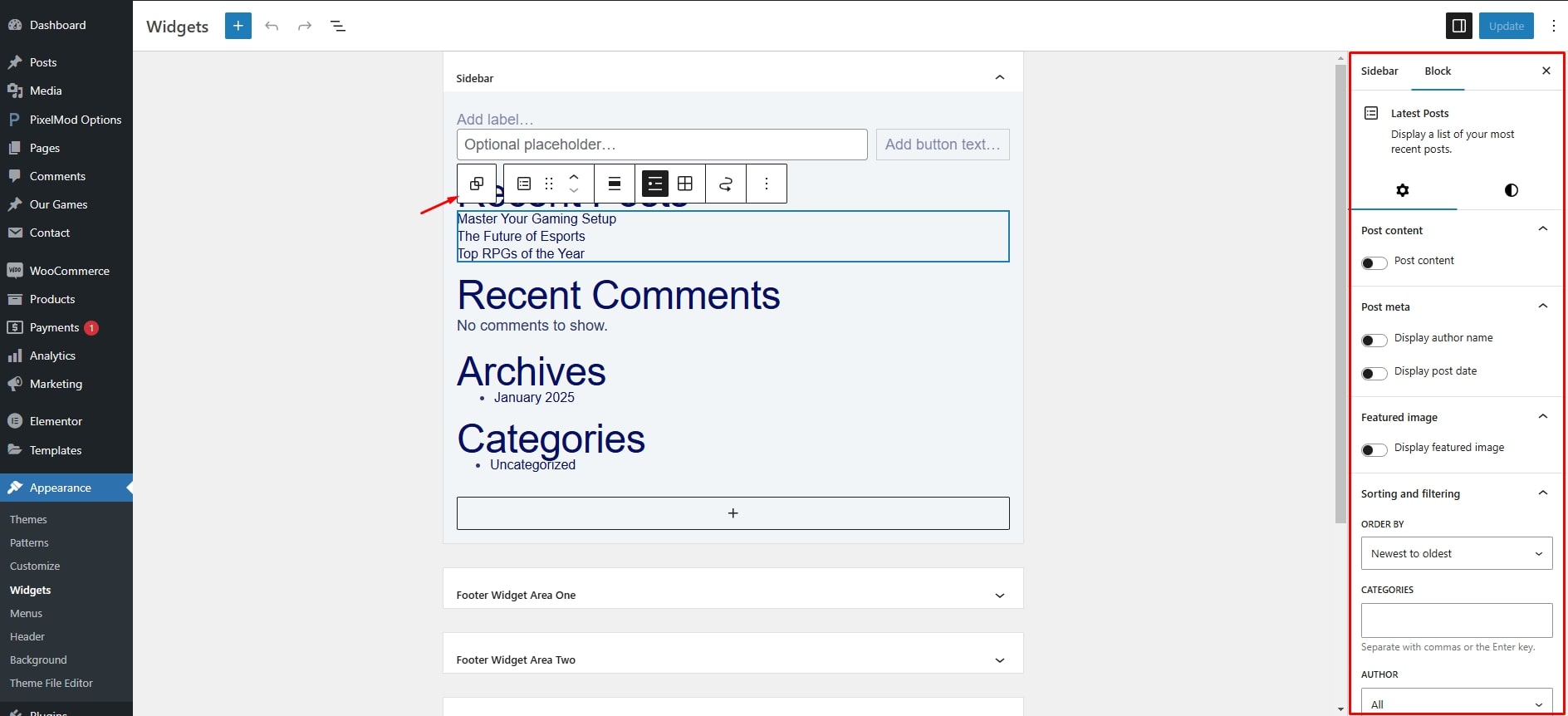Switch to the Sidebar settings tab
The width and height of the screenshot is (1568, 716).
click(x=1379, y=71)
